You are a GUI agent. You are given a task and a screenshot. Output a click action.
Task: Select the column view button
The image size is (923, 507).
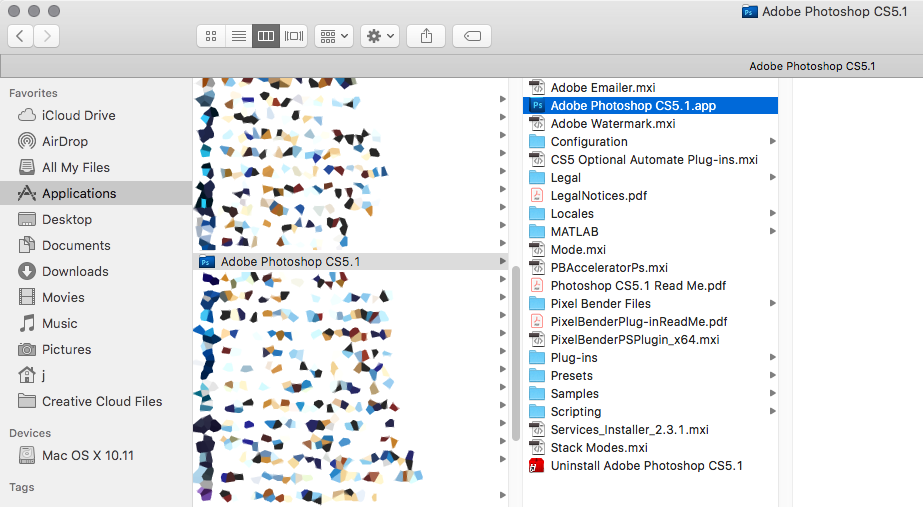coord(265,36)
